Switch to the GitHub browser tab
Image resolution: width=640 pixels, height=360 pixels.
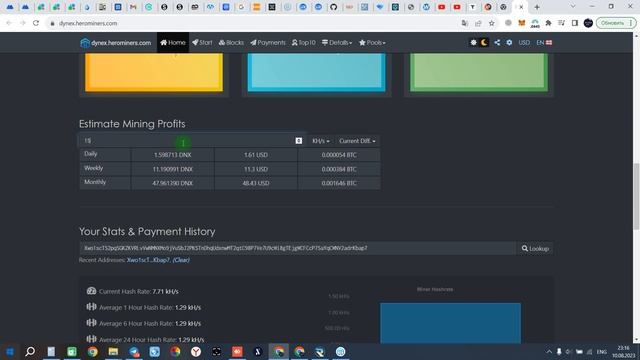pyautogui.click(x=333, y=7)
